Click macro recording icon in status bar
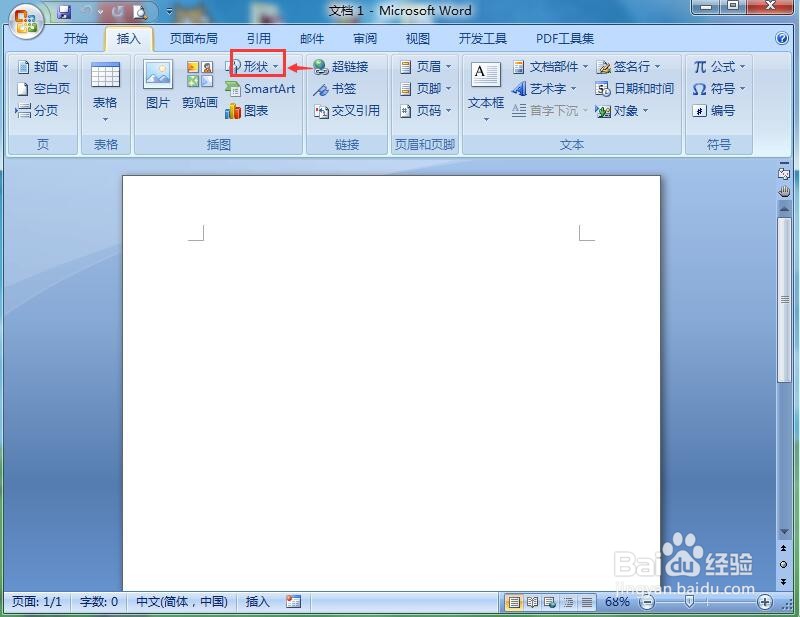 point(293,602)
